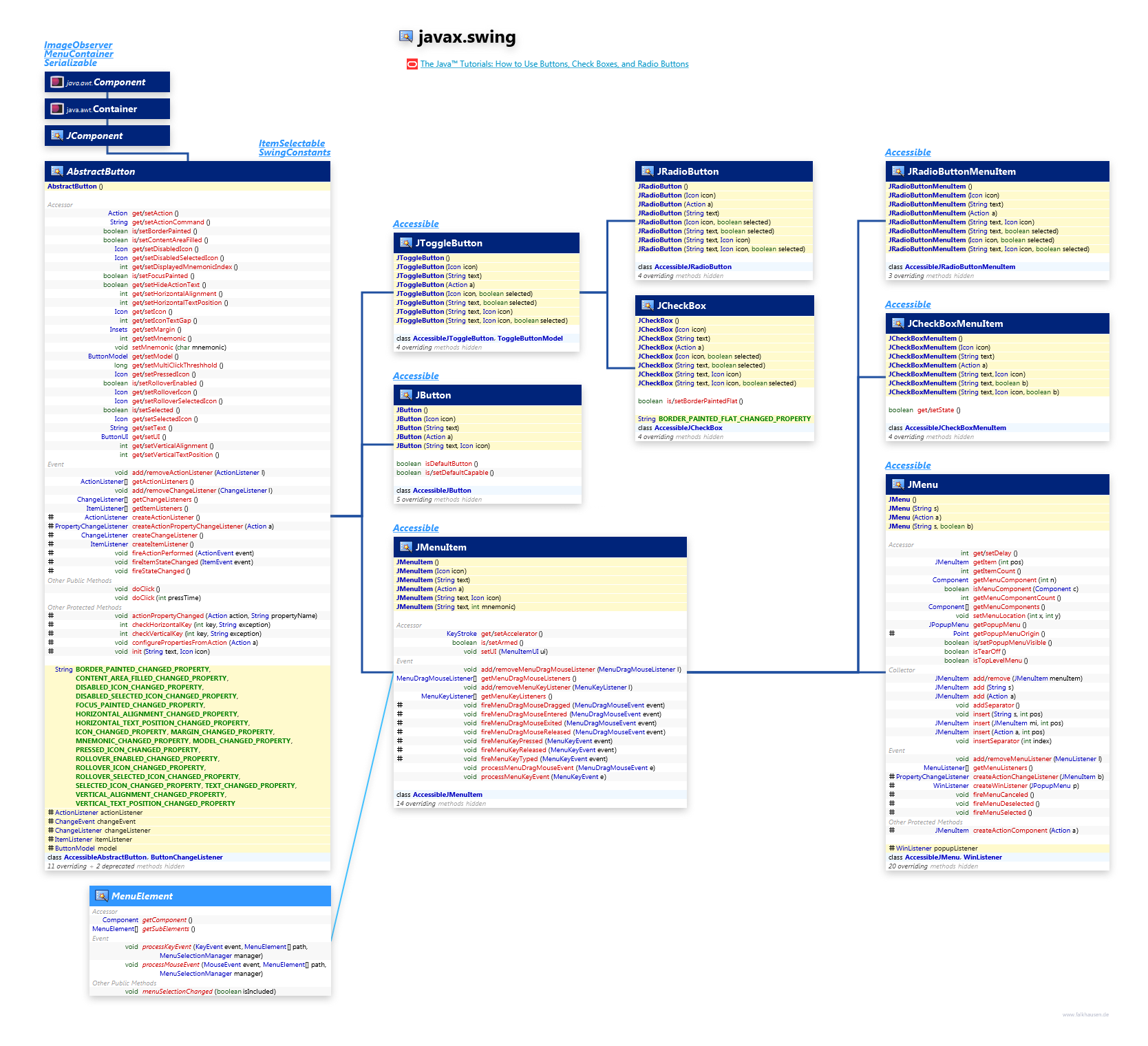Click the JRadioButtonMenuItem header icon

[898, 171]
